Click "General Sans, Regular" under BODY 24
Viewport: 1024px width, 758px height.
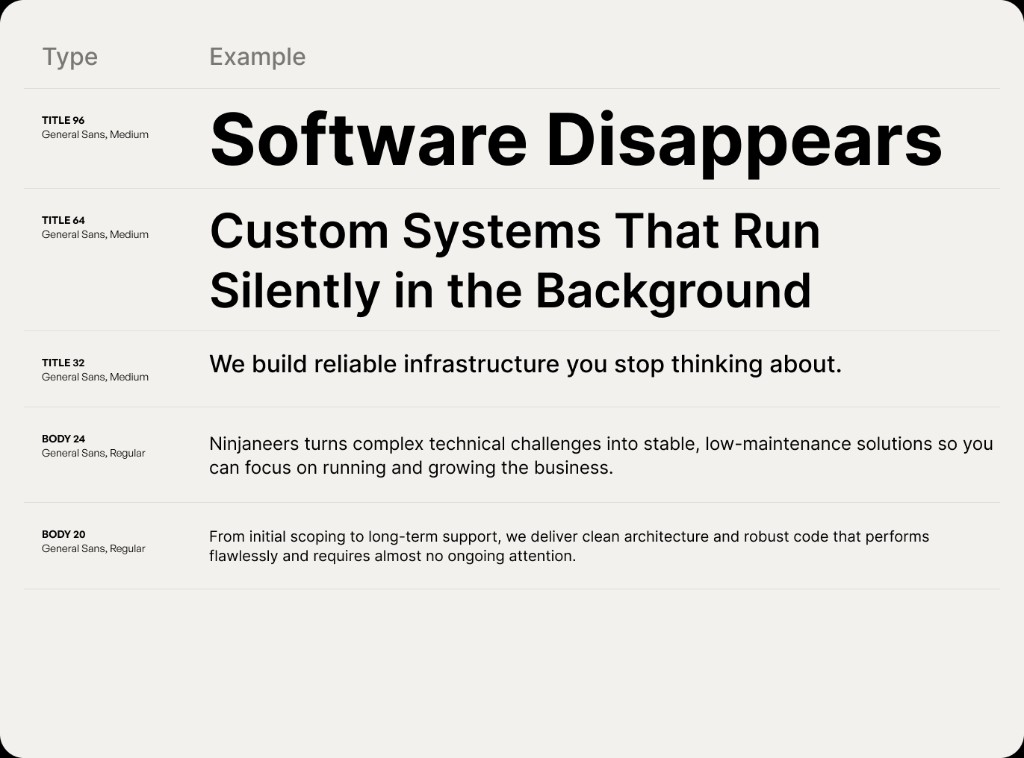[x=93, y=453]
